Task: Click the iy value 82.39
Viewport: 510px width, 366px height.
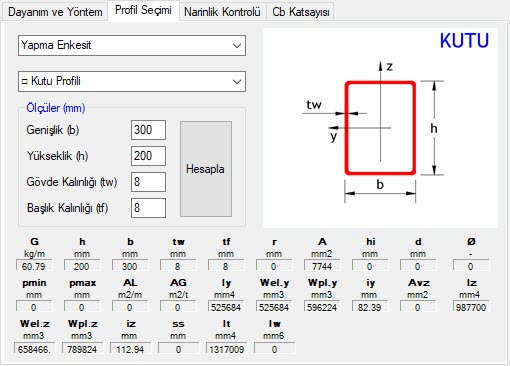Action: [370, 307]
